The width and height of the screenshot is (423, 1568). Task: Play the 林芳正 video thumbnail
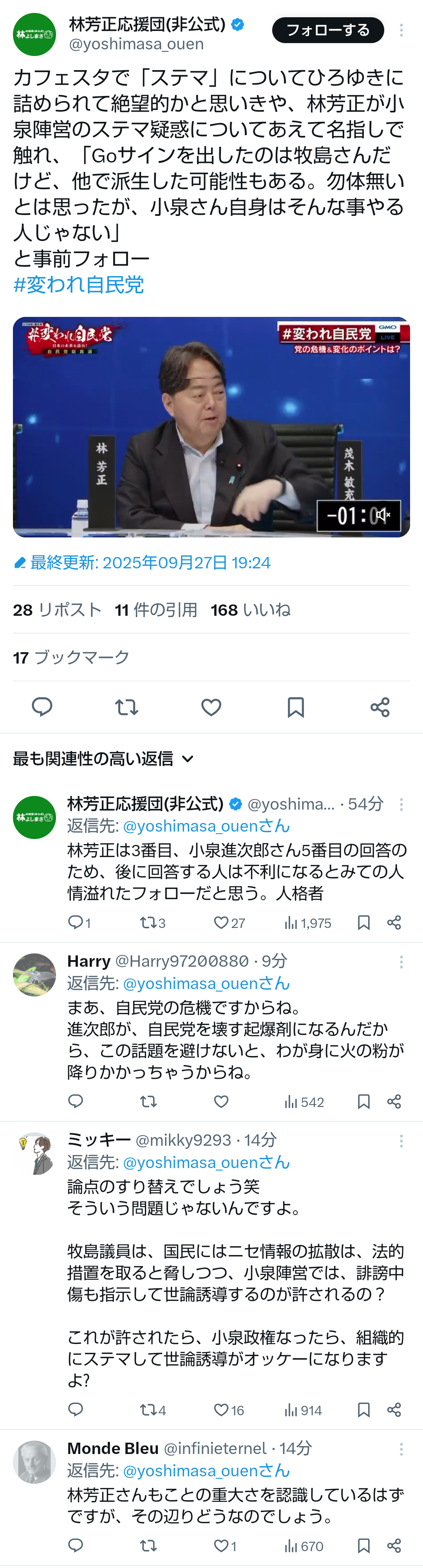point(211,426)
